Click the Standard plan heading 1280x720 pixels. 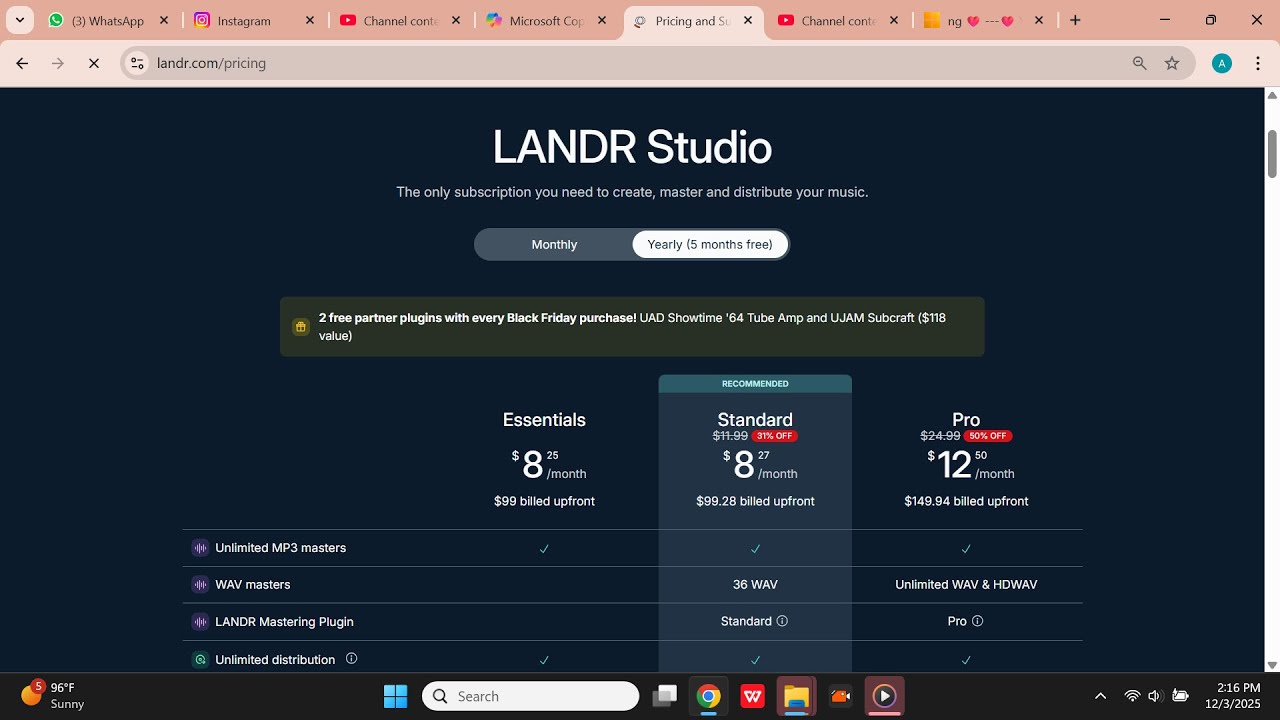coord(755,420)
